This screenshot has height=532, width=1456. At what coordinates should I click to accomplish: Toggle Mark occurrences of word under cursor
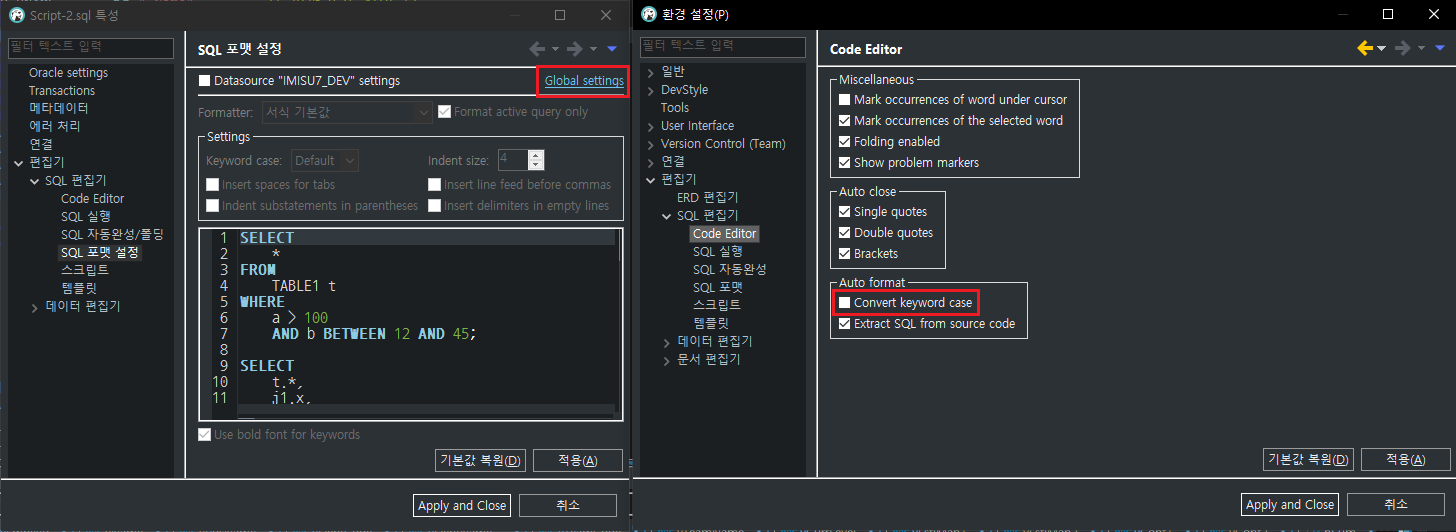[x=845, y=100]
